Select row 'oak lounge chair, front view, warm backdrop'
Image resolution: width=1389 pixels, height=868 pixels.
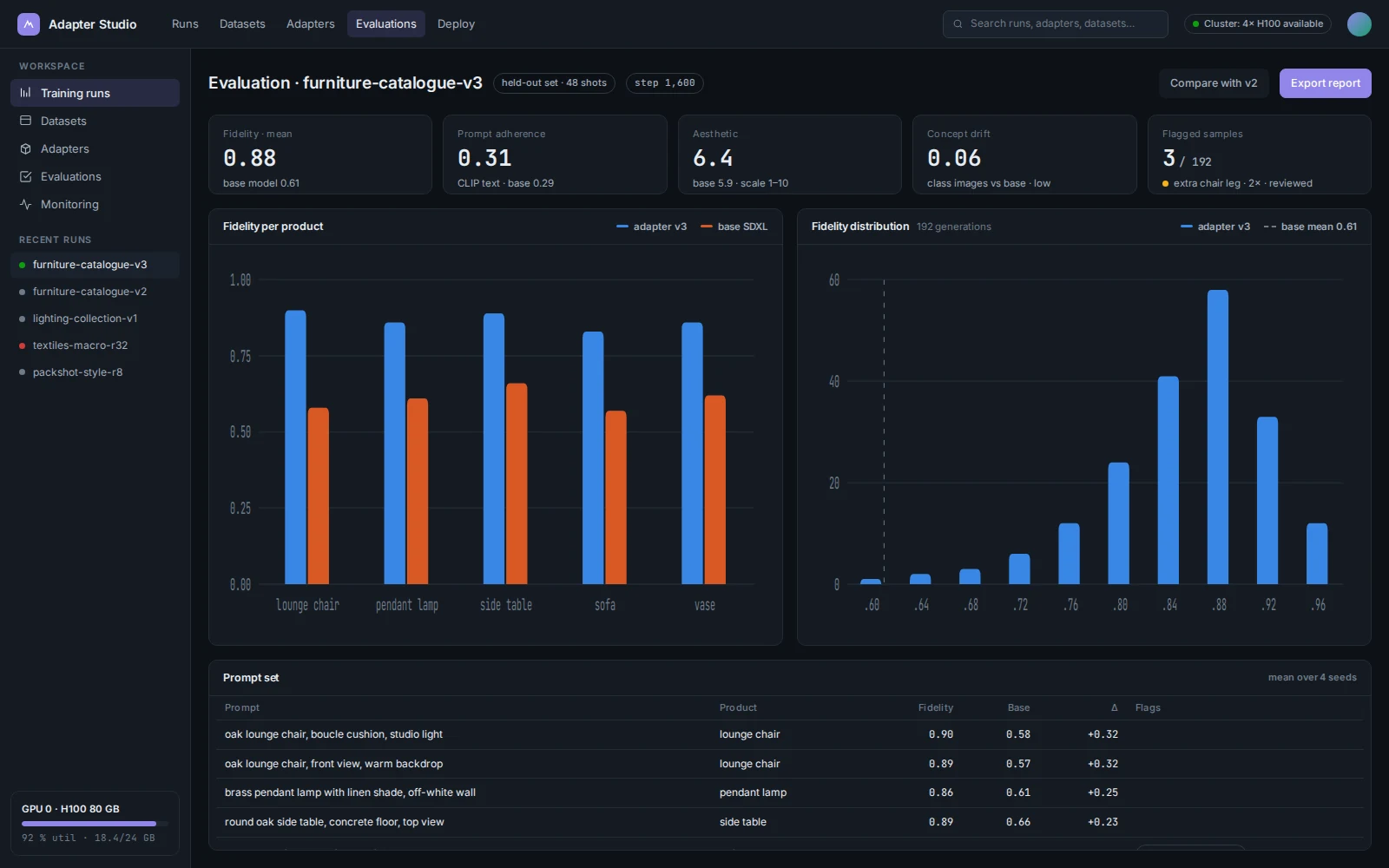tap(790, 764)
